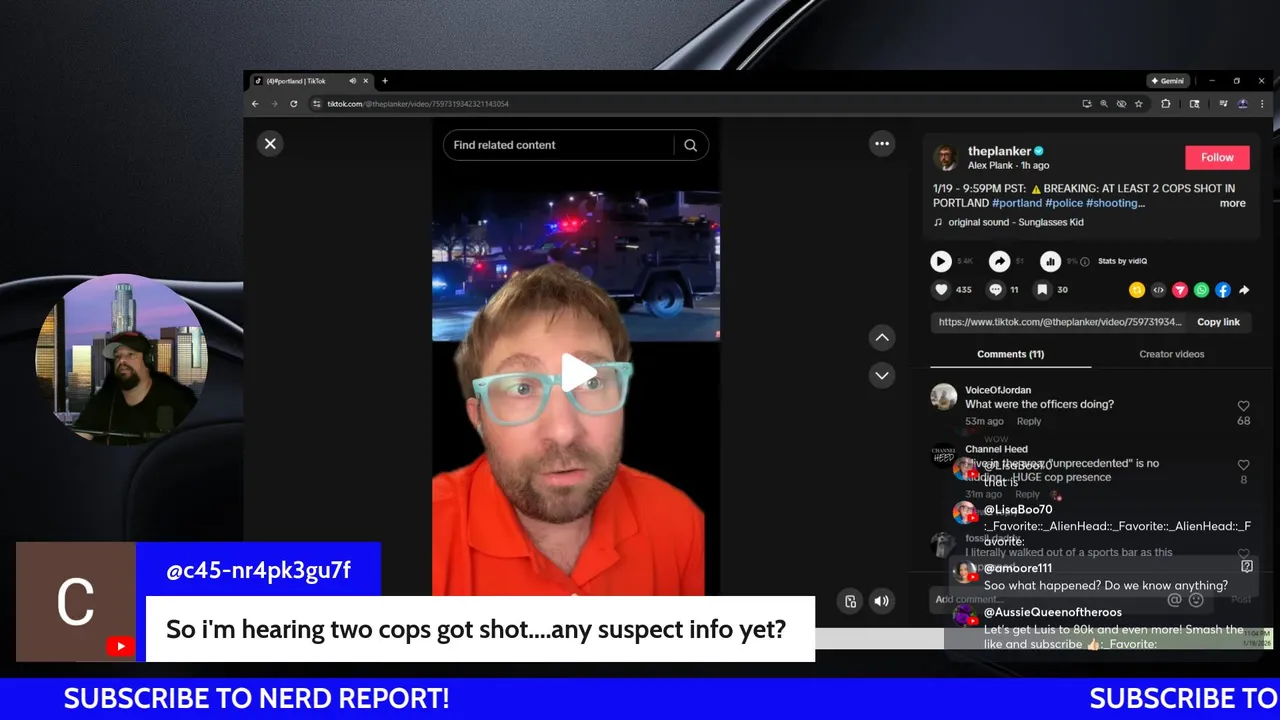Open theplanker username link
This screenshot has height=720, width=1280.
click(999, 151)
